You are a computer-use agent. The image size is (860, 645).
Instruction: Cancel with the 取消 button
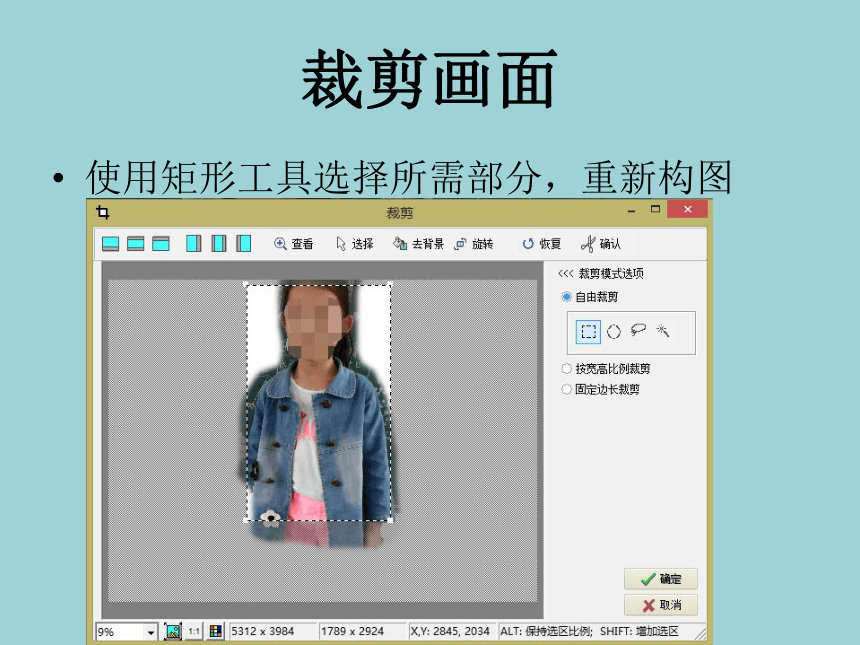pyautogui.click(x=661, y=605)
